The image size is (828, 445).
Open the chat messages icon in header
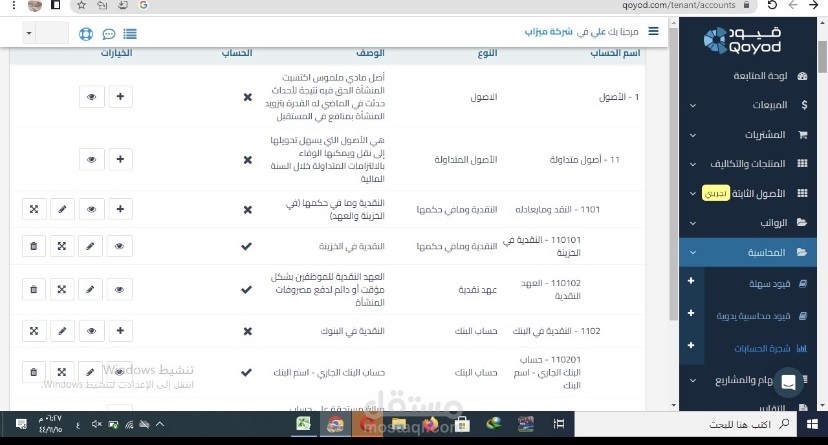[109, 34]
